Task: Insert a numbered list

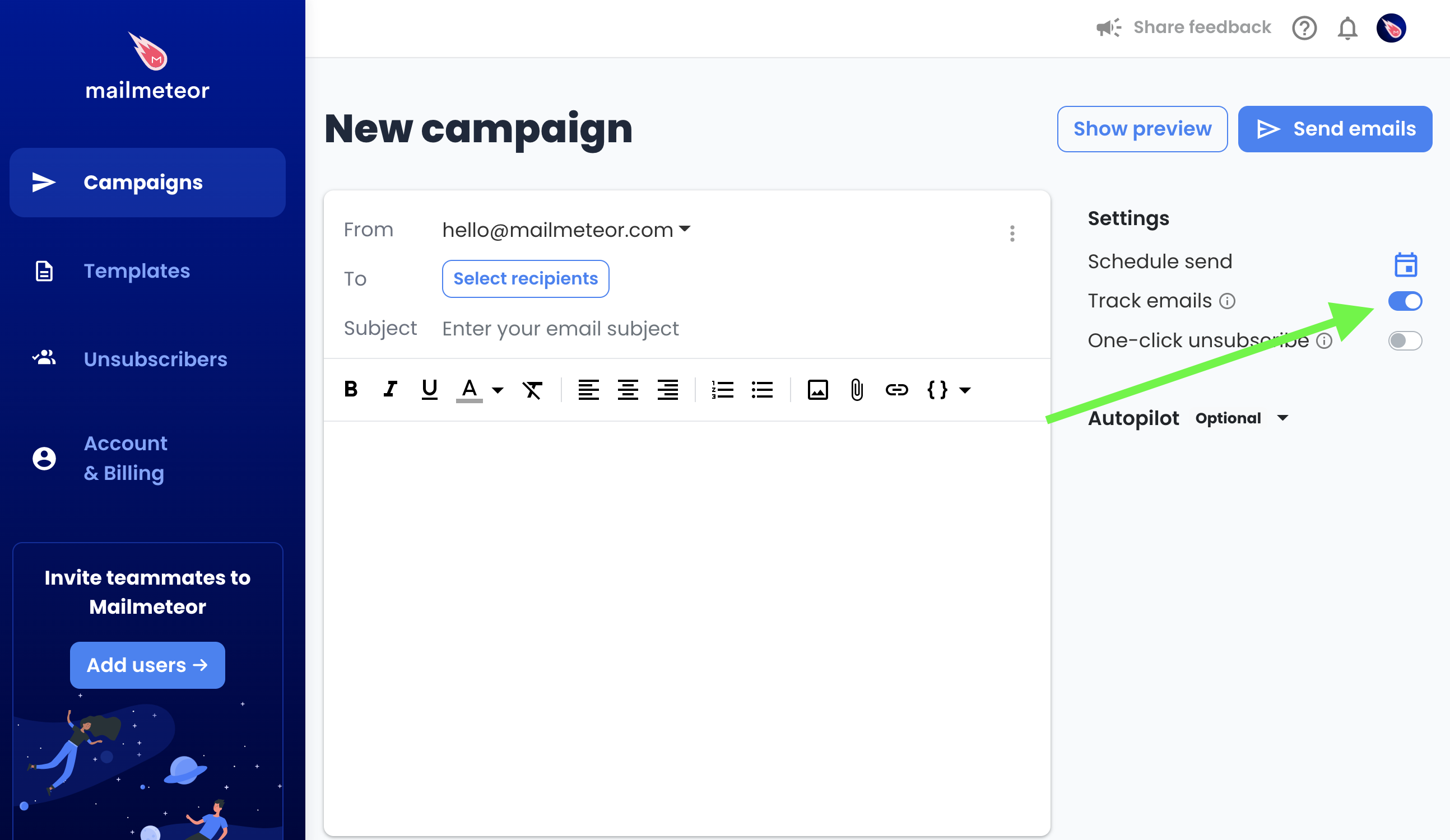Action: click(x=723, y=390)
